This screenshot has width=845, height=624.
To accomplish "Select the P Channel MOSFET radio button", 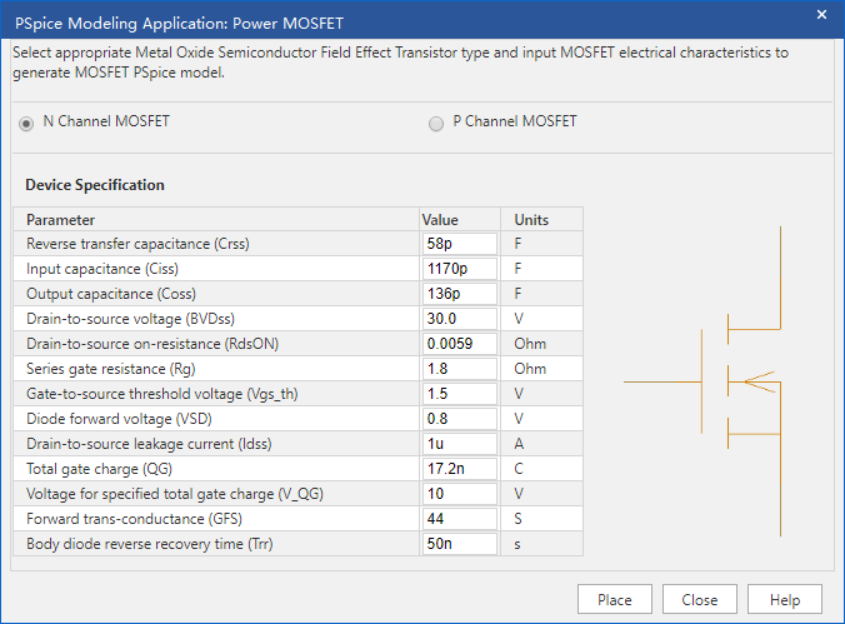I will click(x=436, y=123).
